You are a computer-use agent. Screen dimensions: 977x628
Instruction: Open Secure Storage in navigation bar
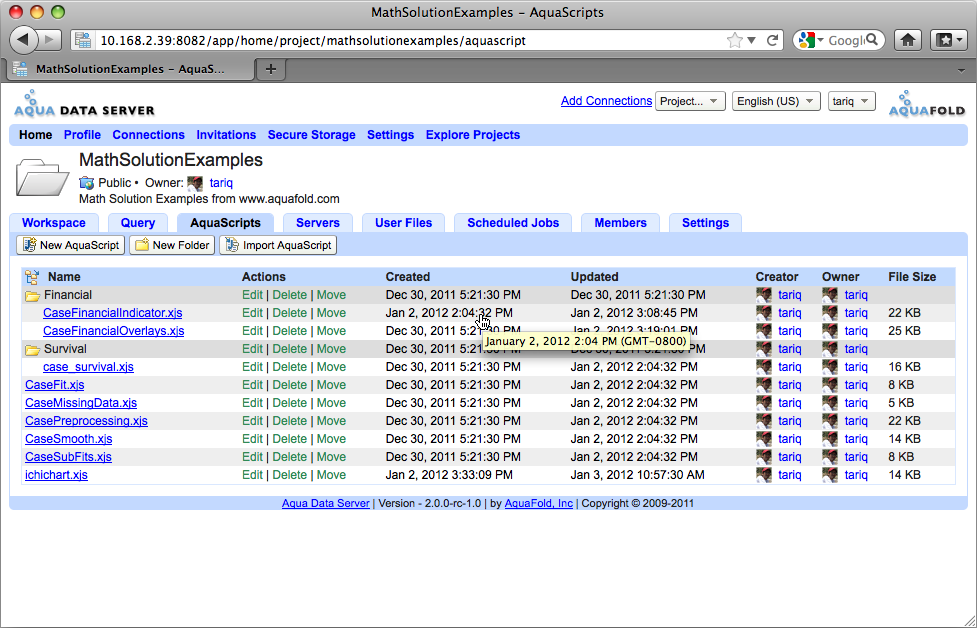click(312, 135)
